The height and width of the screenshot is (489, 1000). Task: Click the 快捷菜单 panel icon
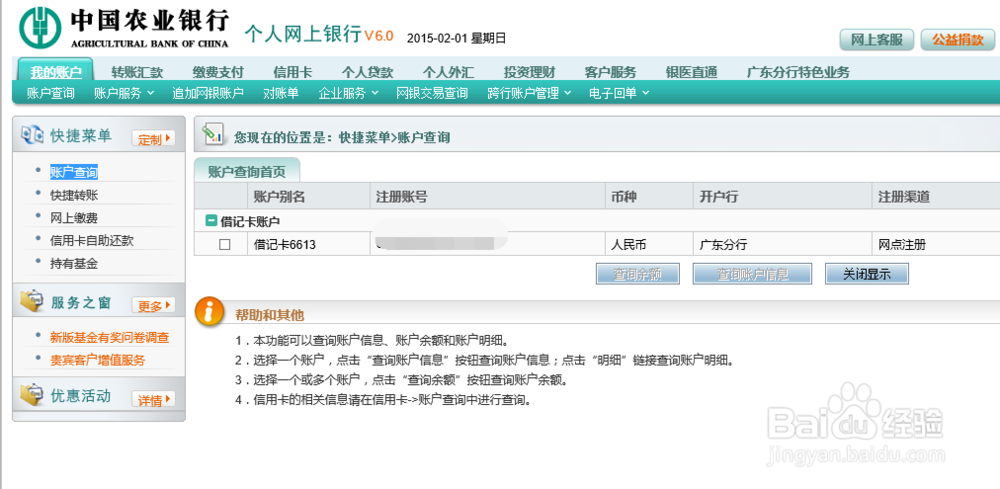click(x=32, y=135)
